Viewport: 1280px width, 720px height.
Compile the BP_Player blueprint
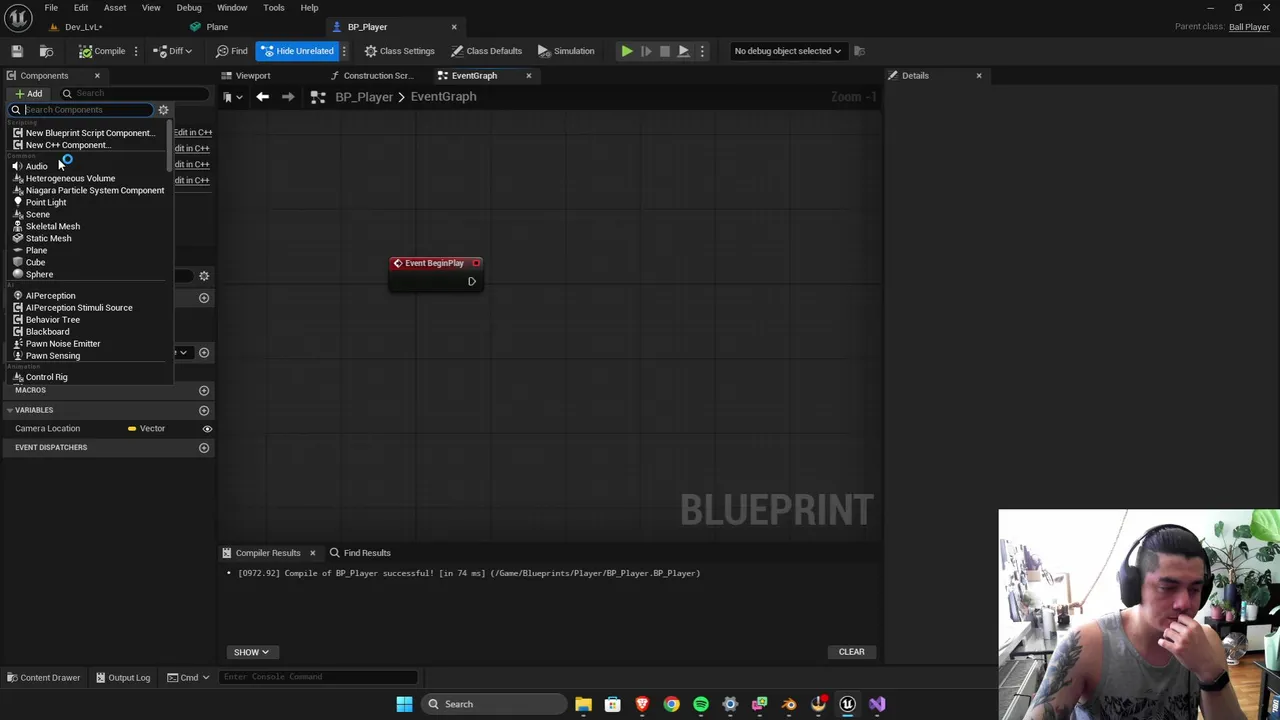(102, 51)
